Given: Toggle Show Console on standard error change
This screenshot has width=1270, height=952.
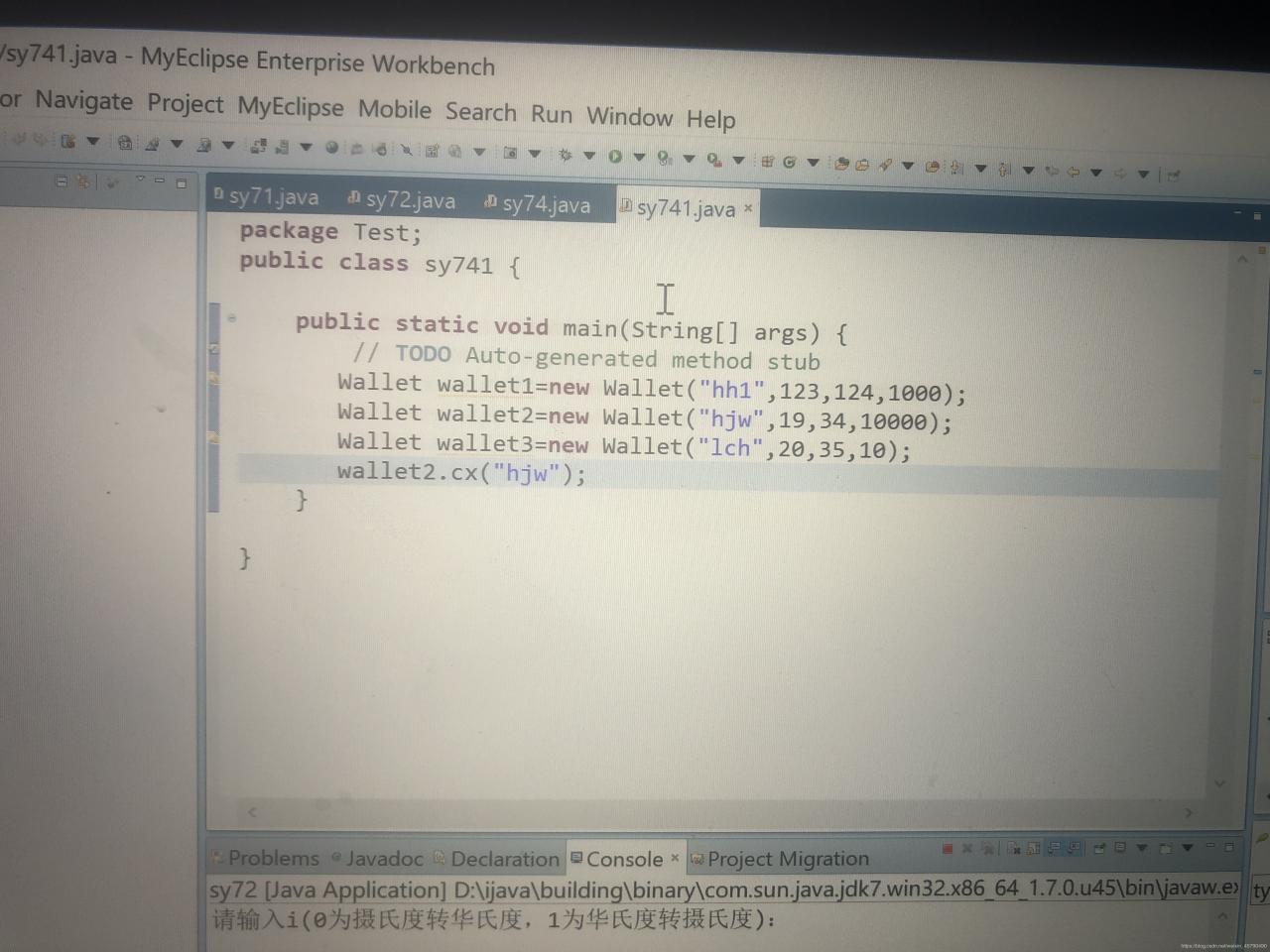Looking at the screenshot, I should coord(1075,848).
